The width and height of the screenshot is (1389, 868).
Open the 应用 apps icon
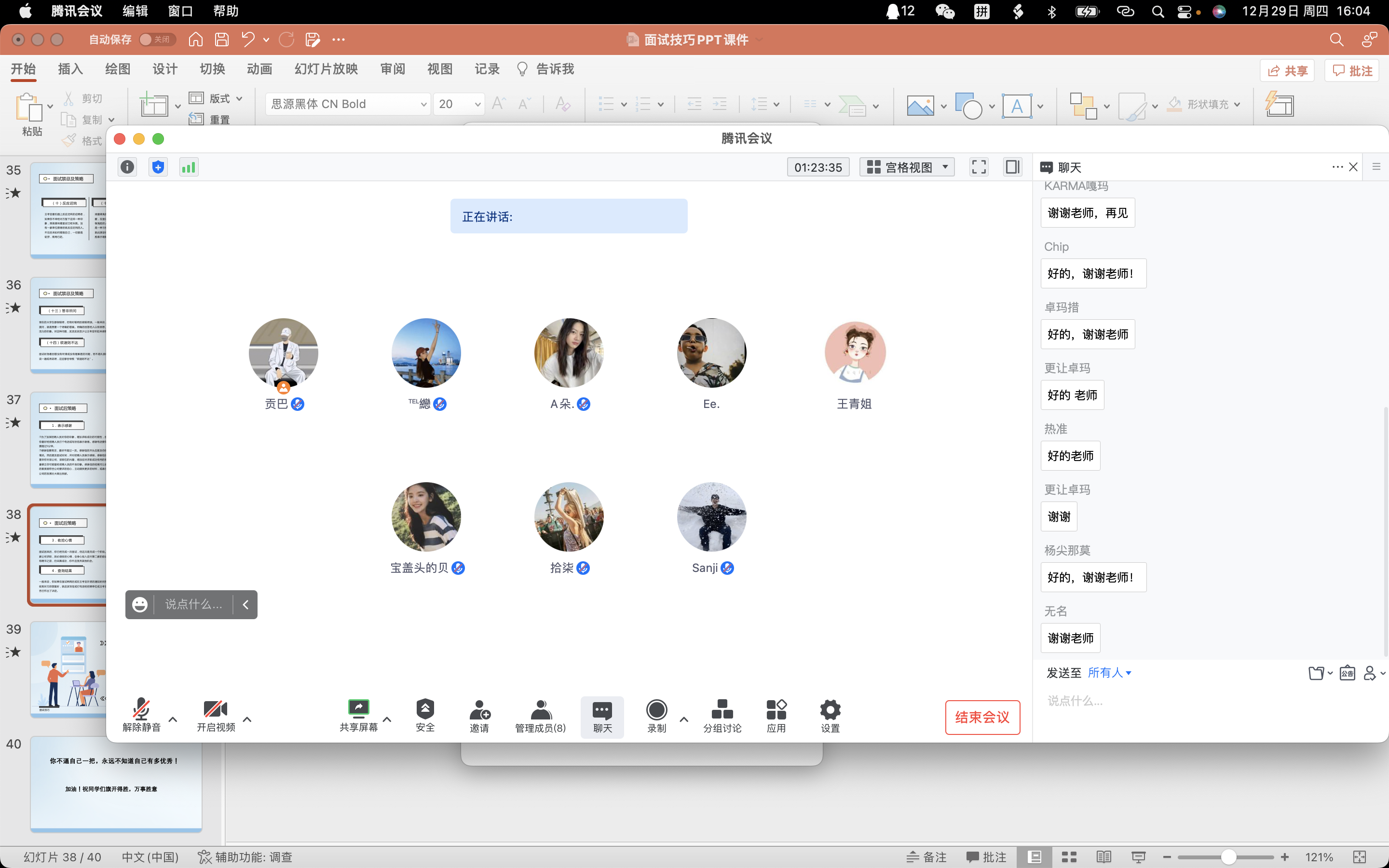tap(776, 716)
